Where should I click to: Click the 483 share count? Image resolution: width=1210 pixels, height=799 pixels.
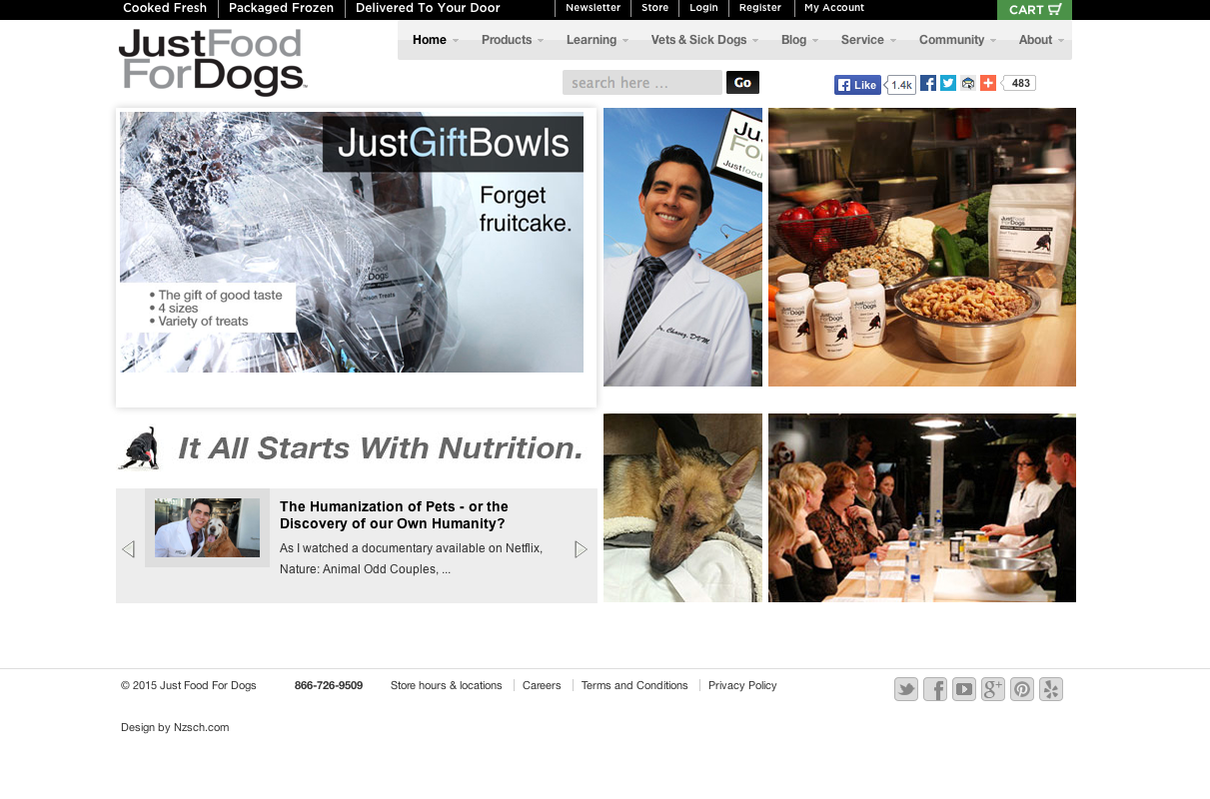(1020, 83)
